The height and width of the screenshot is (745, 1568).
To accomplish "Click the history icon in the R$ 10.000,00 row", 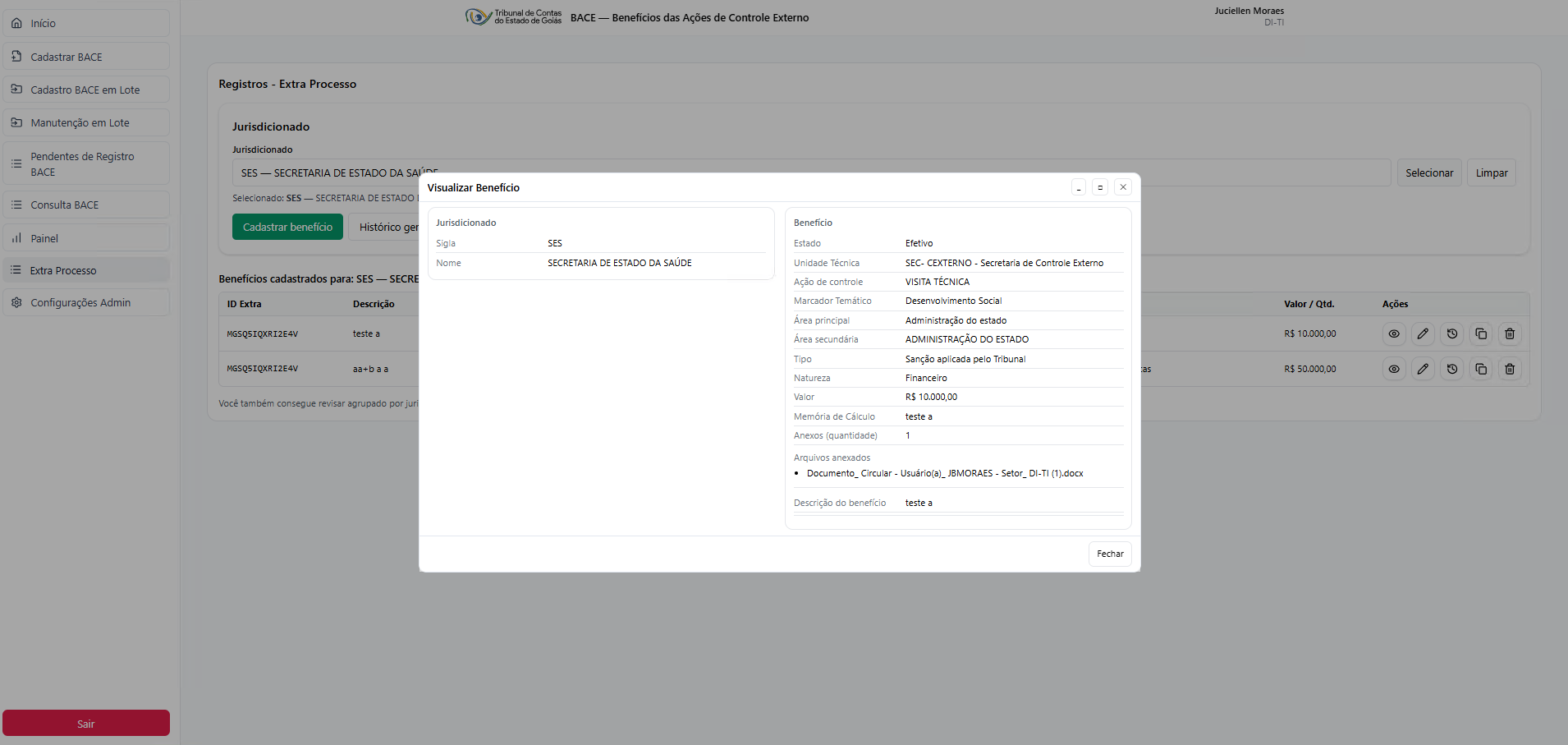I will click(1452, 334).
